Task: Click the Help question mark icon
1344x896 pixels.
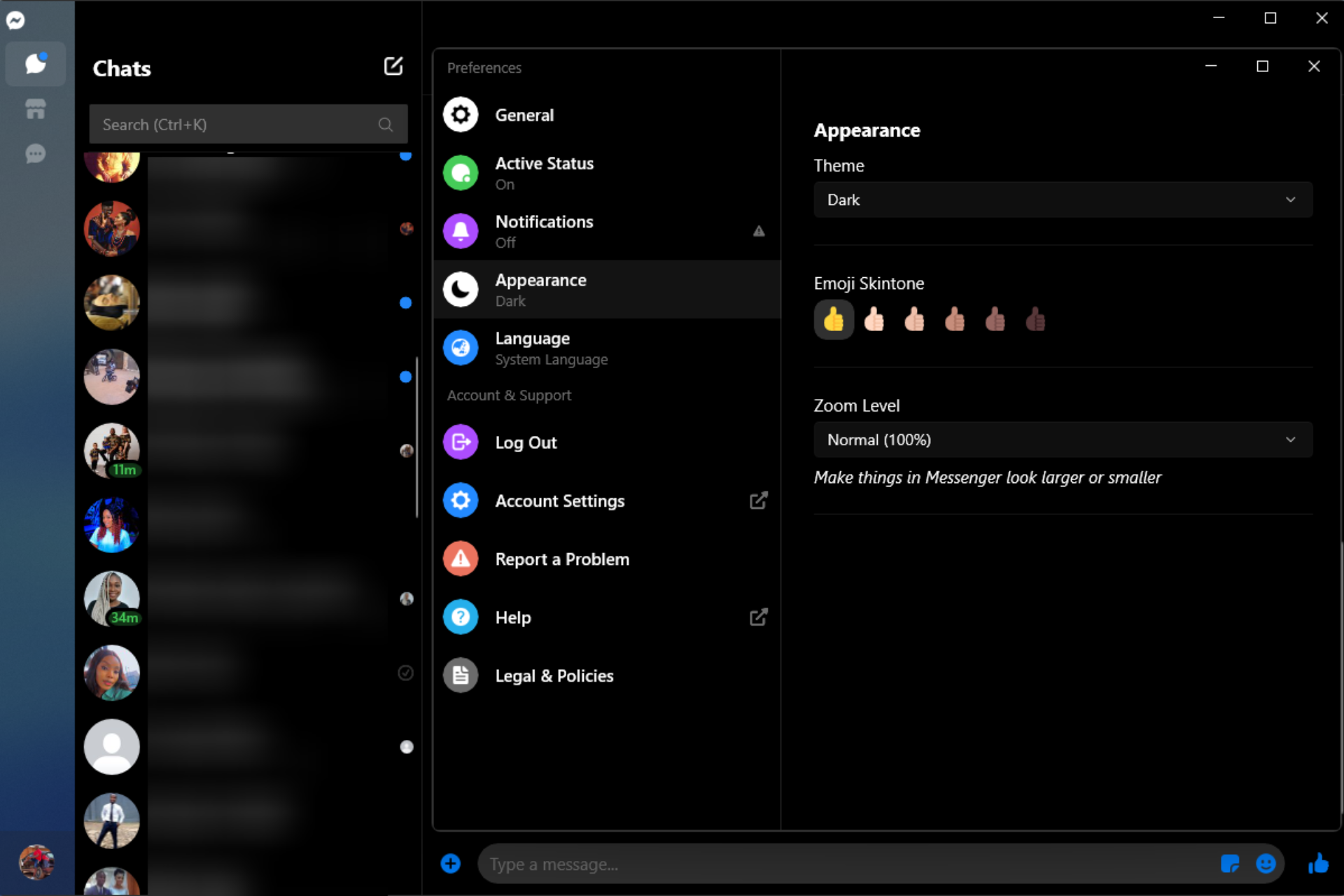Action: [461, 617]
